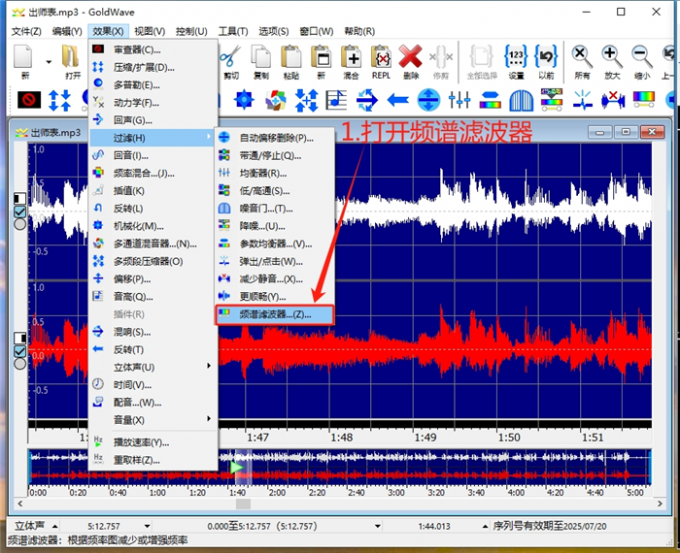Click the scrollbar left arrow
Viewport: 680px width, 553px height.
click(20, 504)
